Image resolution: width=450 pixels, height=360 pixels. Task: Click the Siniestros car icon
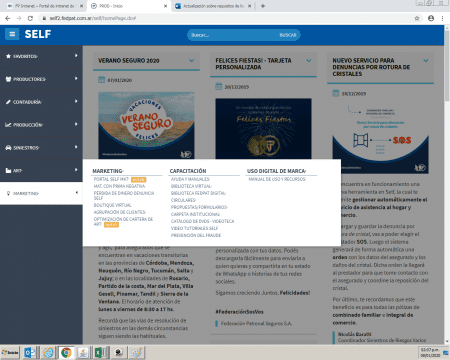pyautogui.click(x=8, y=148)
